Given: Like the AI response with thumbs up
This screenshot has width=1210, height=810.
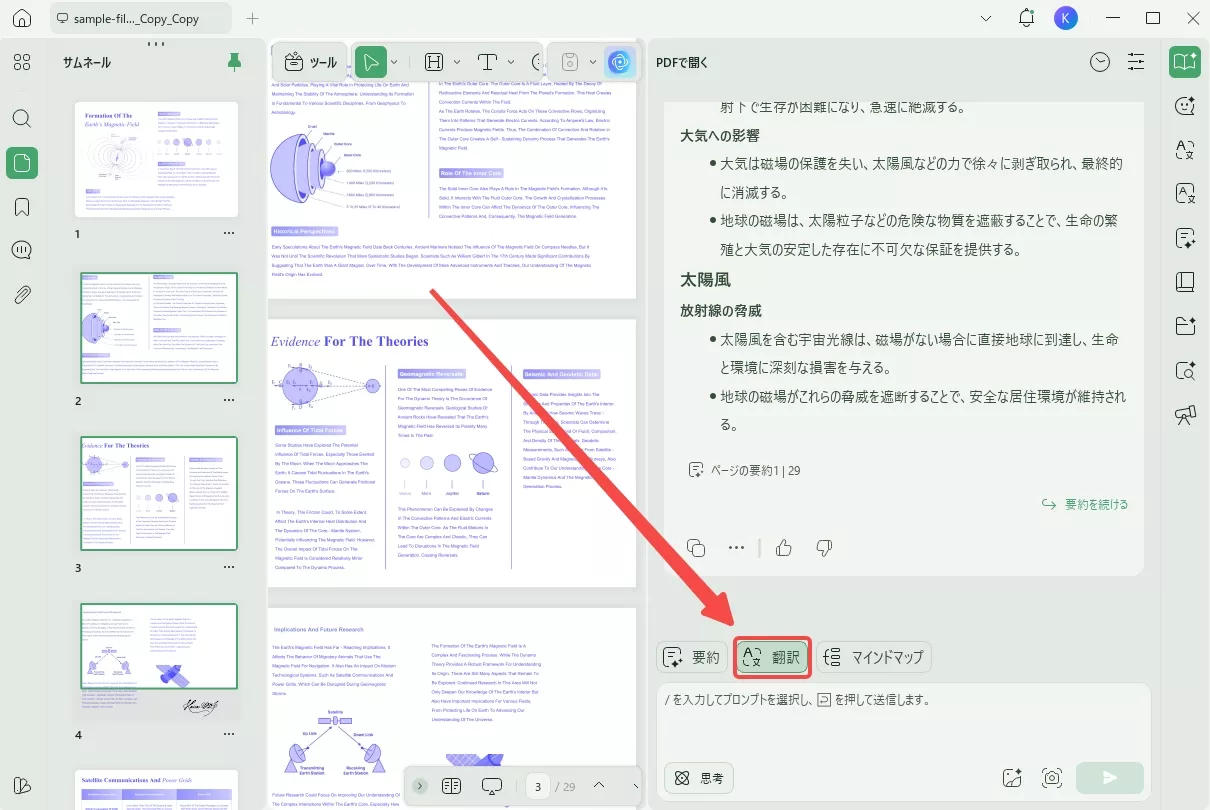Looking at the screenshot, I should (784, 547).
